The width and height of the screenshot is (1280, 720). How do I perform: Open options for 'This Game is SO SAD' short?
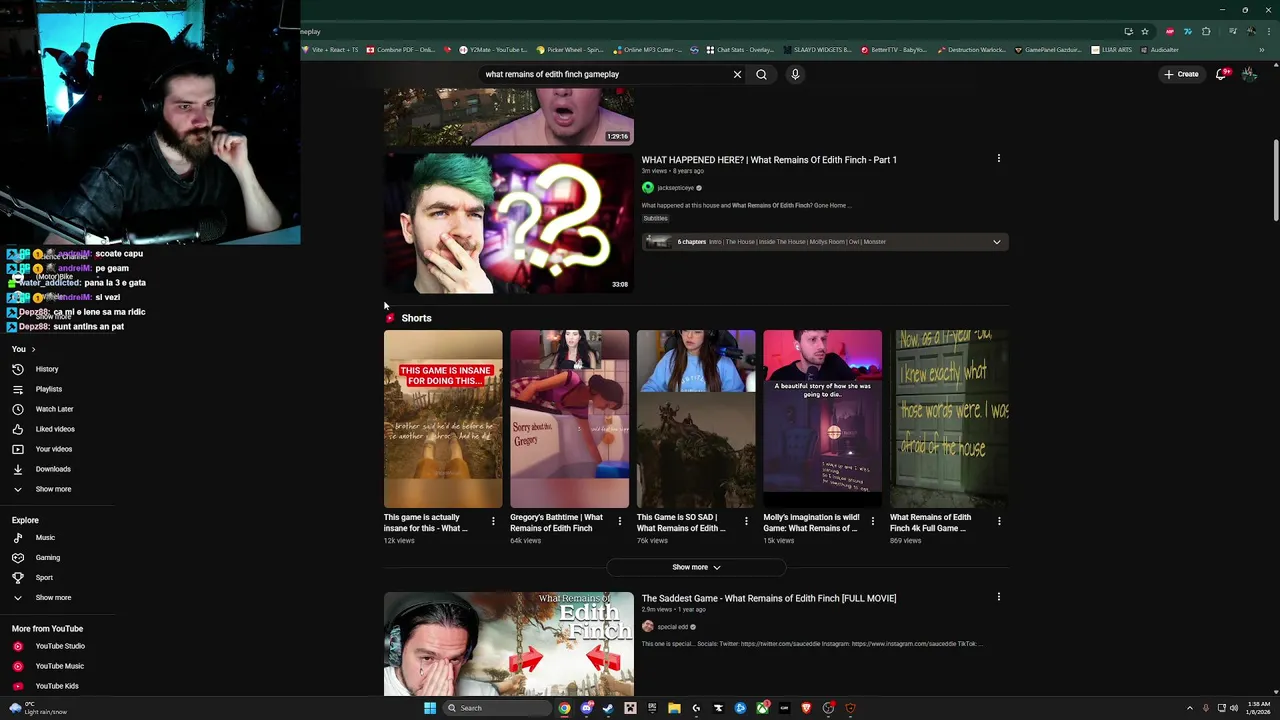coord(746,521)
